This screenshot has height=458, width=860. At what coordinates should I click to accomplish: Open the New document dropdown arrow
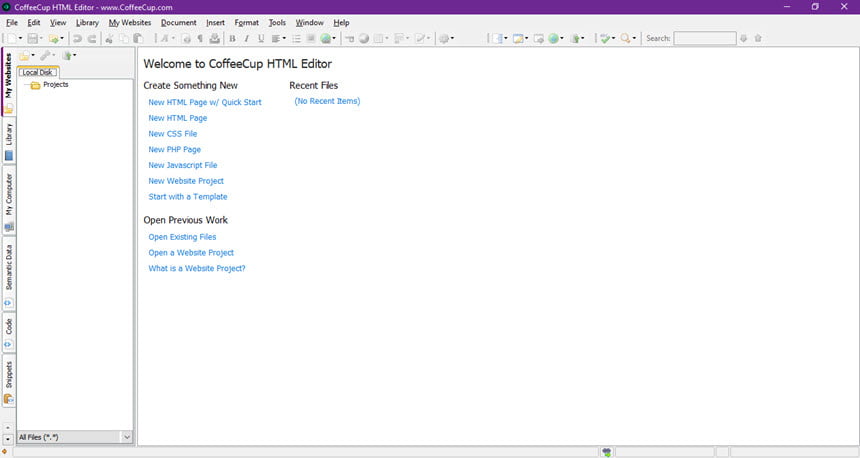(20, 38)
